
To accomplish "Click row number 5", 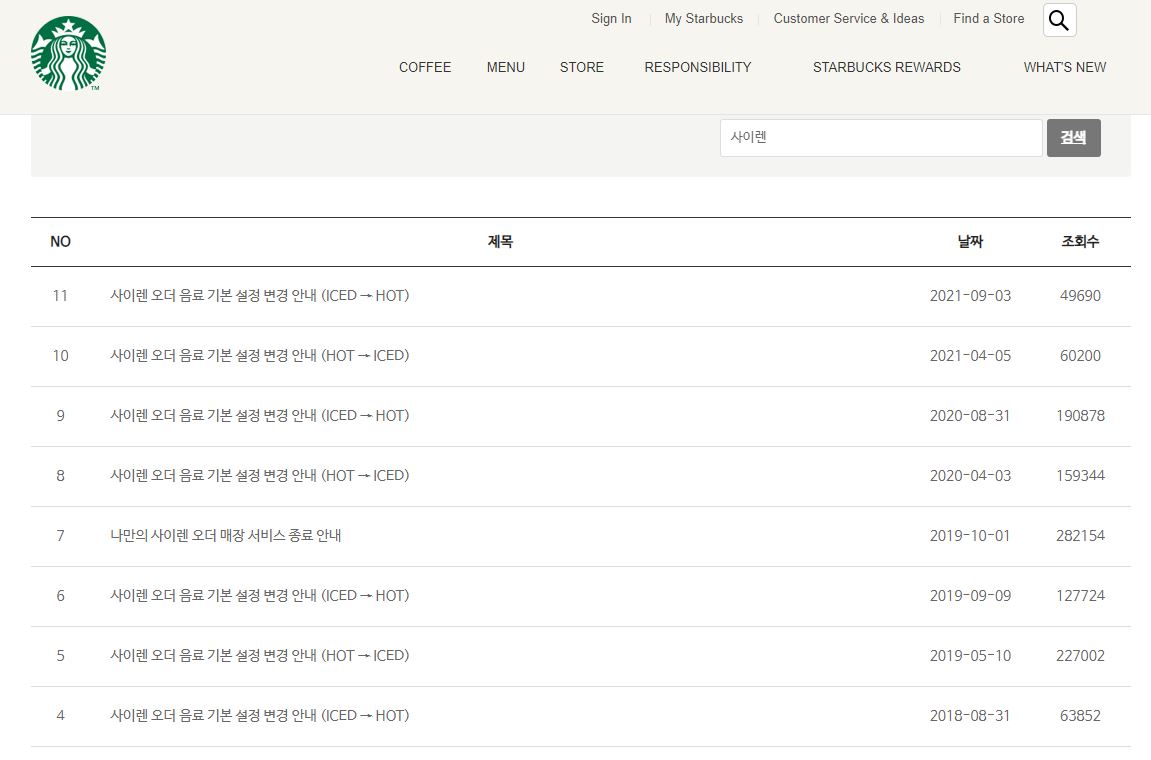I will click(x=60, y=656).
